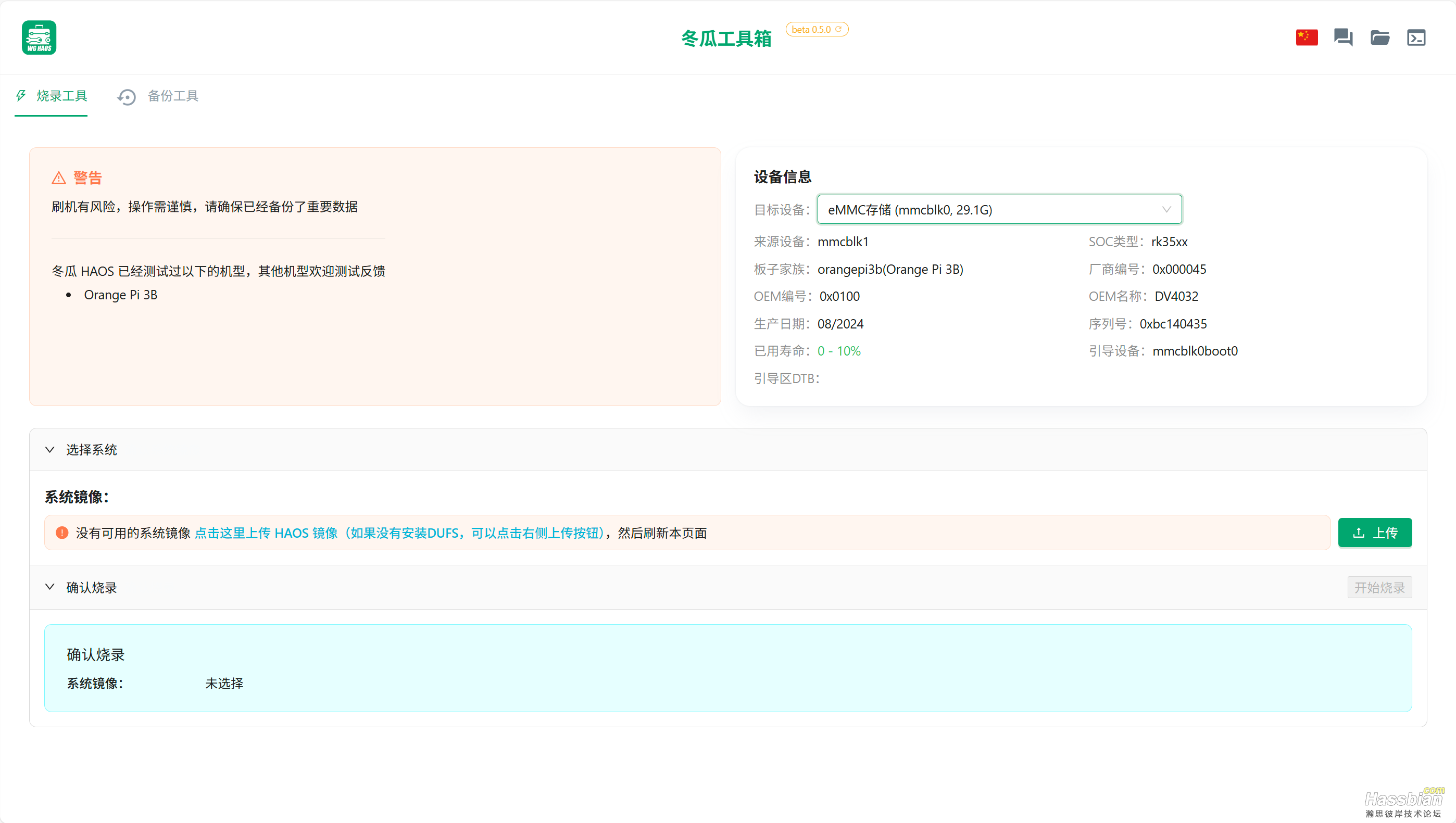Image resolution: width=1456 pixels, height=823 pixels.
Task: Click the disabled 开始烧录 button
Action: coord(1379,587)
